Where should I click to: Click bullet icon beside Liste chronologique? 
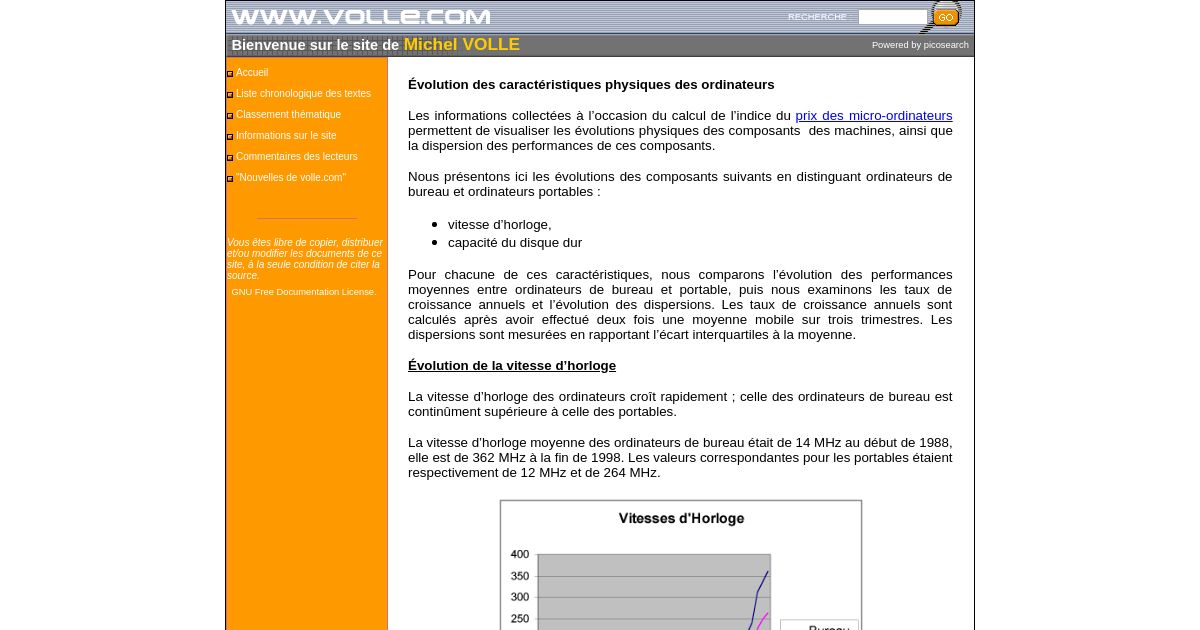tap(230, 95)
